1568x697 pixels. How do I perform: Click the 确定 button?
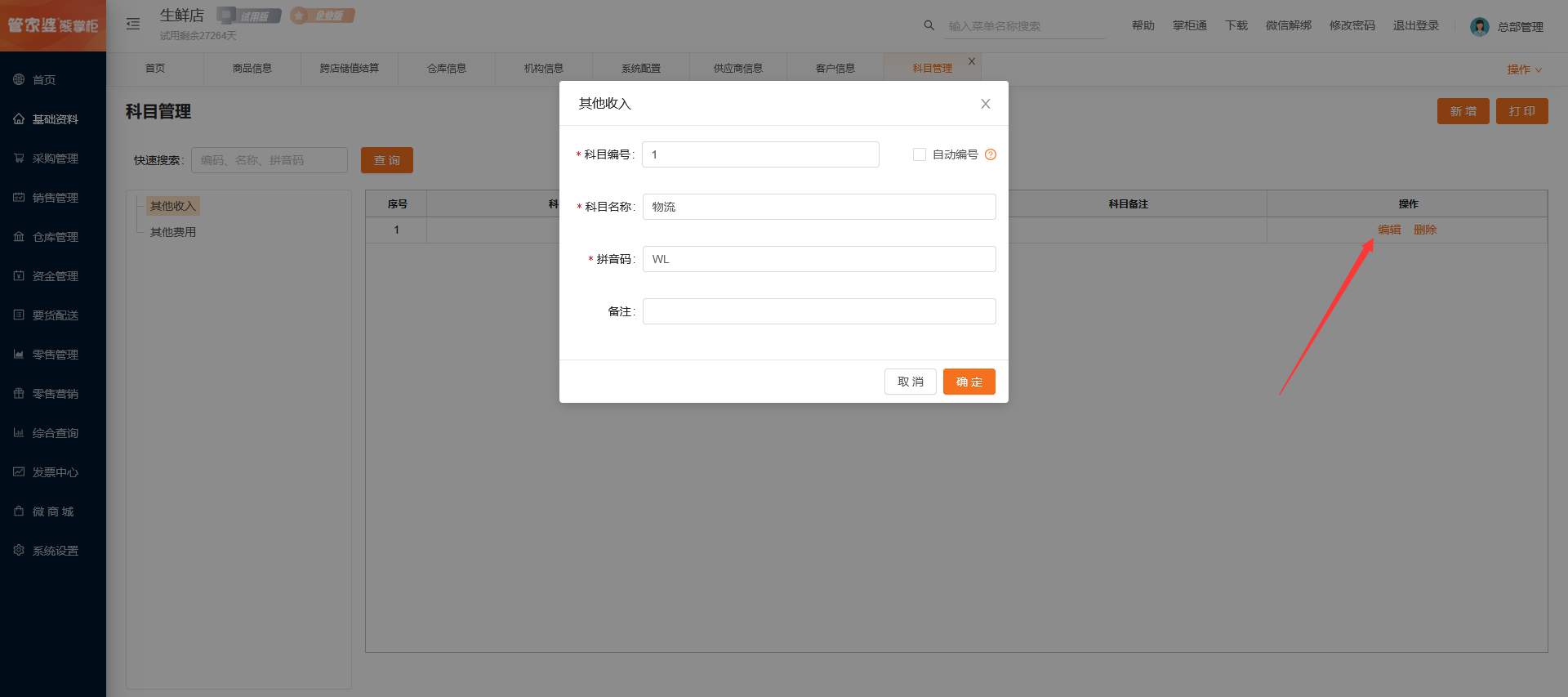point(969,382)
